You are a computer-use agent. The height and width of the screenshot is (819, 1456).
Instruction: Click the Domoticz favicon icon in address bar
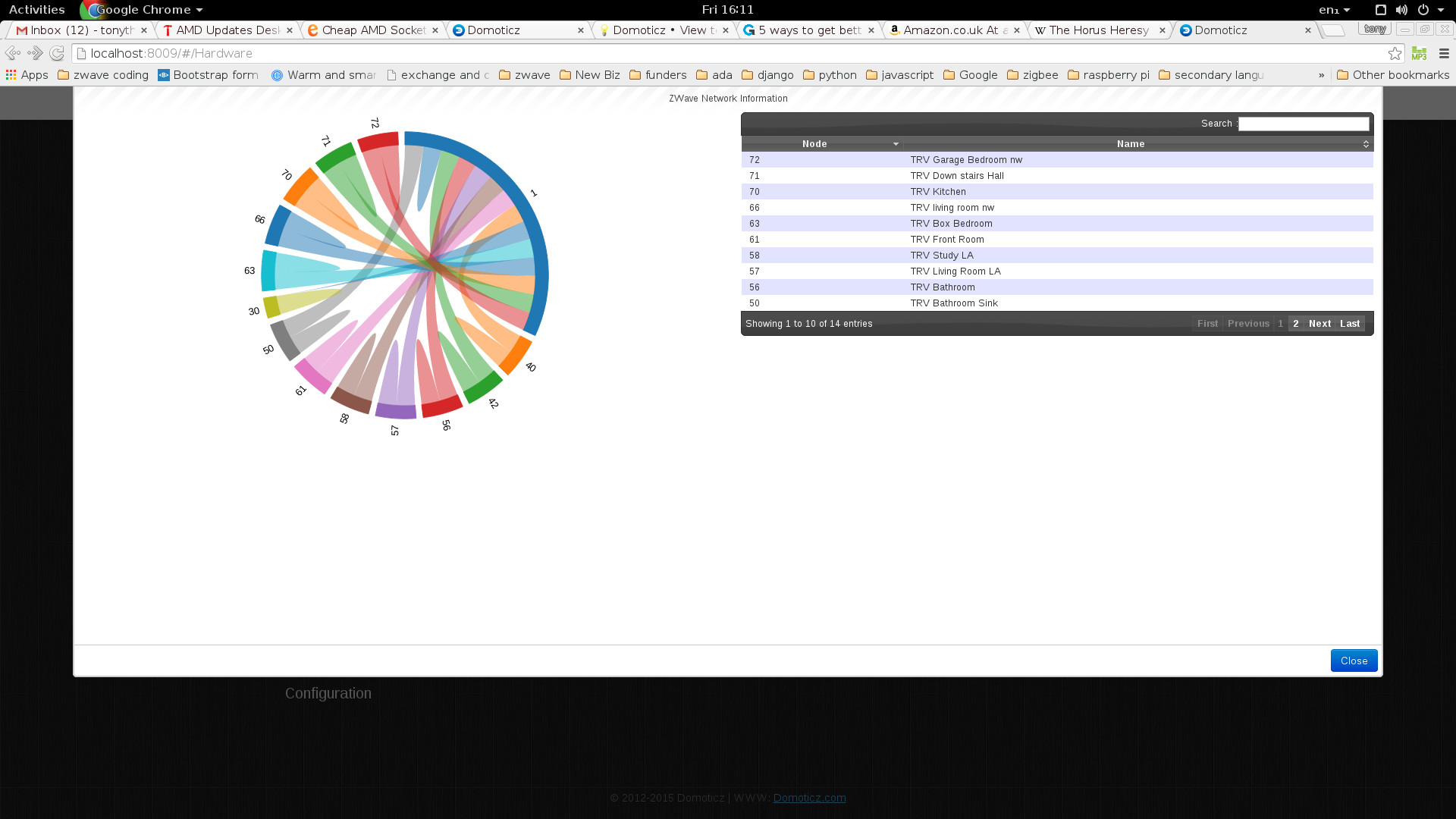[x=86, y=53]
